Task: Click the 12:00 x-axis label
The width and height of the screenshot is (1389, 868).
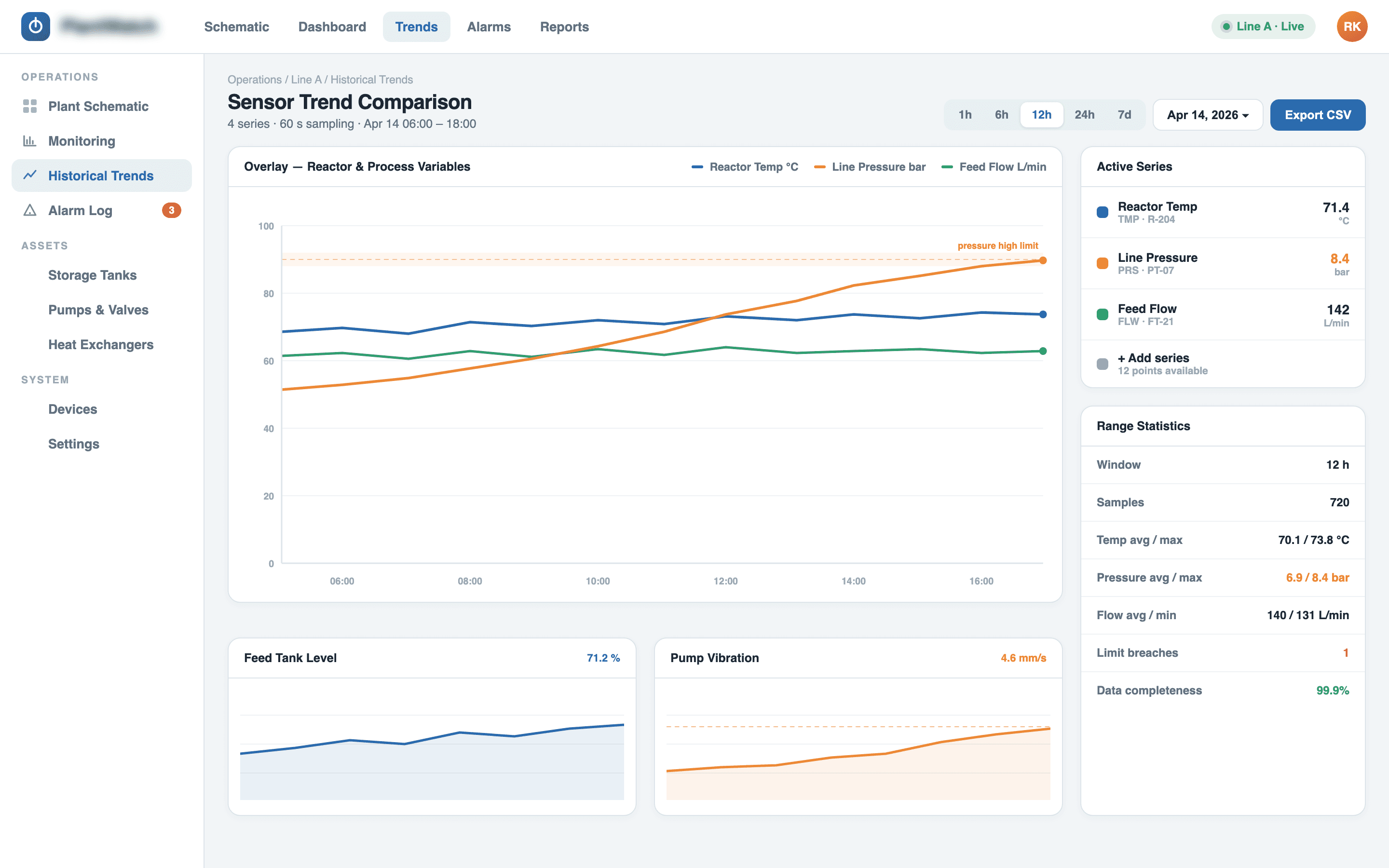Action: tap(725, 581)
